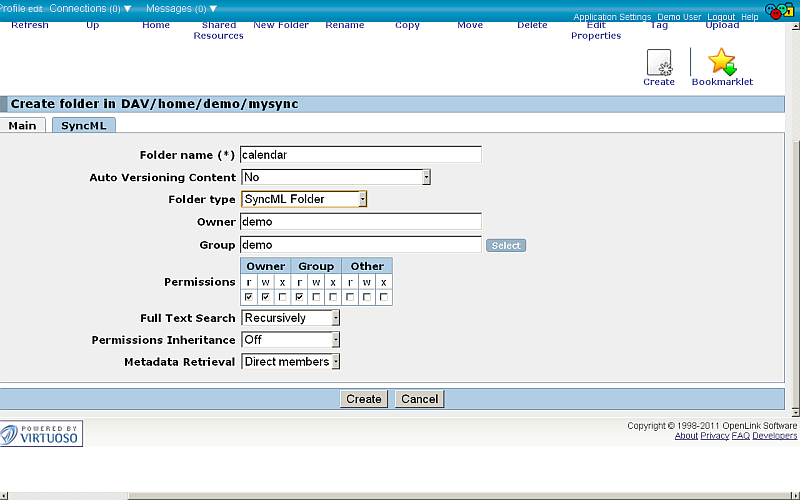Screen dimensions: 800x500
Task: Enable Other read permission checkbox
Action: pos(350,297)
